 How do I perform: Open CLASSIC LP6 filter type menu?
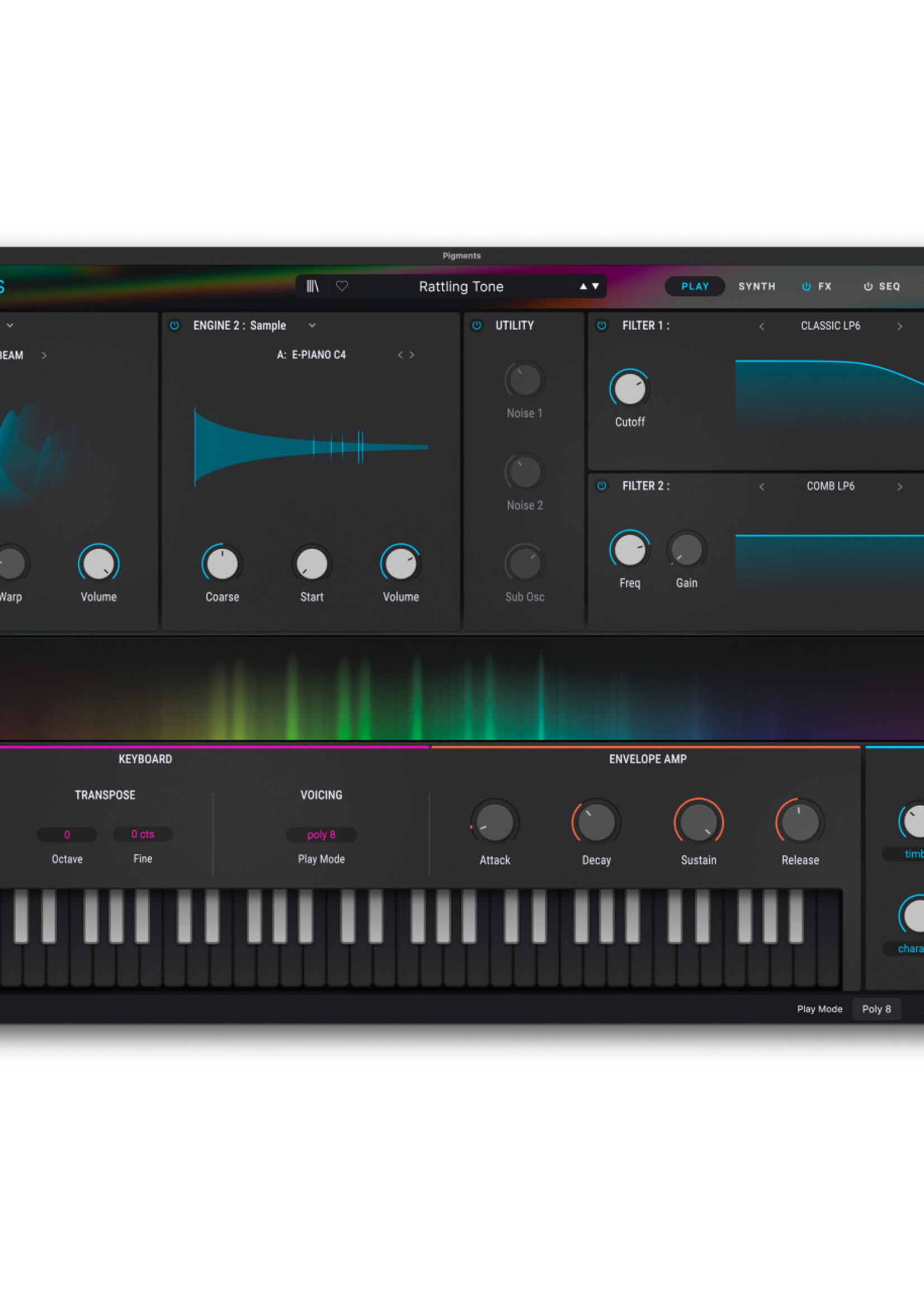point(830,326)
